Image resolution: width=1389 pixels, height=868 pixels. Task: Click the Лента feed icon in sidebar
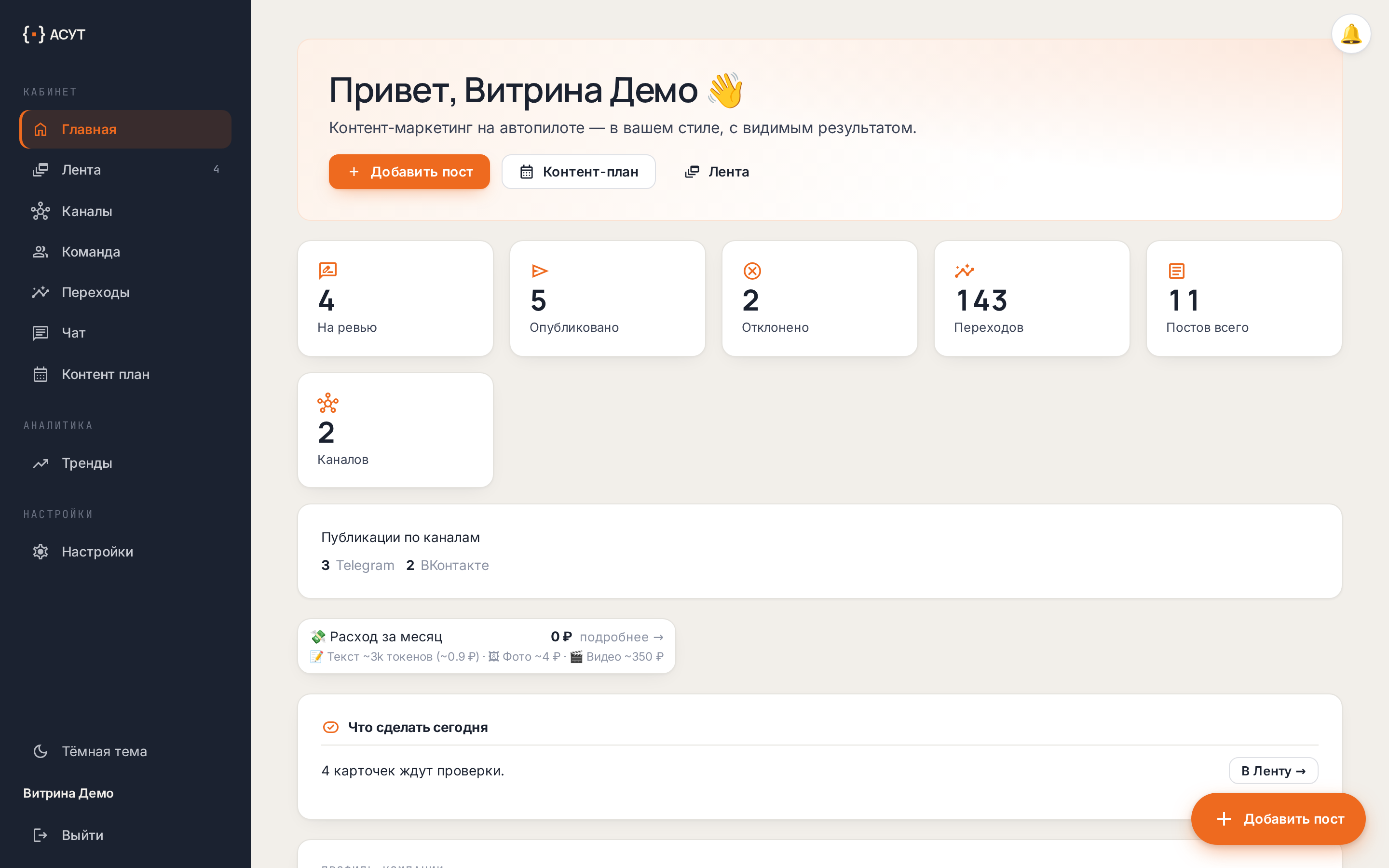(40, 170)
